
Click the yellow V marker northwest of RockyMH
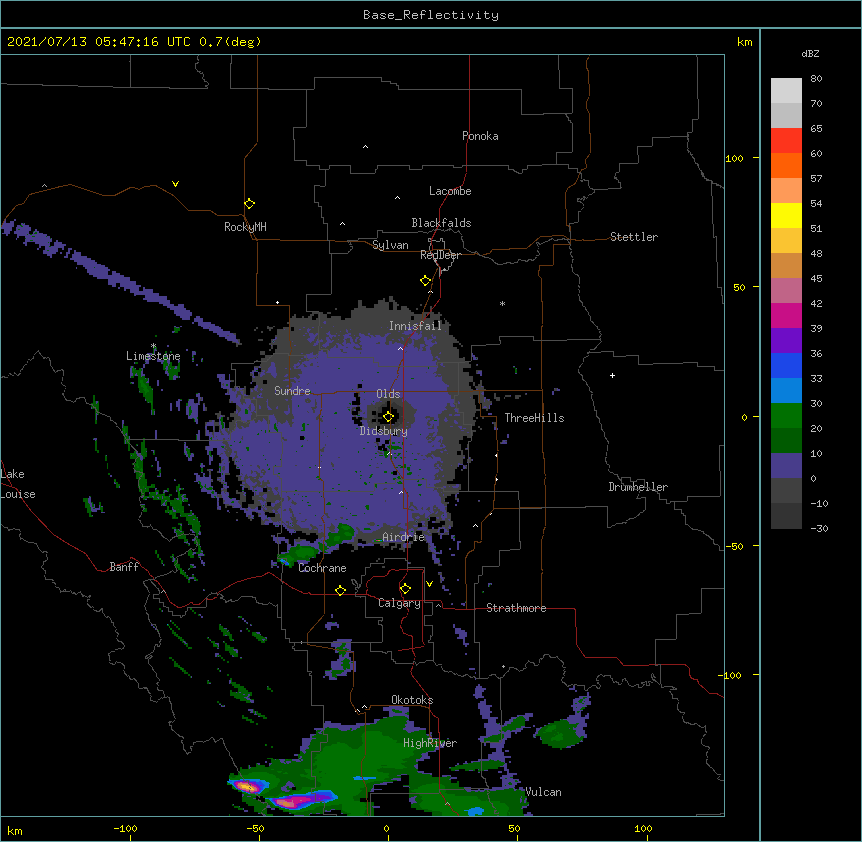pos(175,184)
